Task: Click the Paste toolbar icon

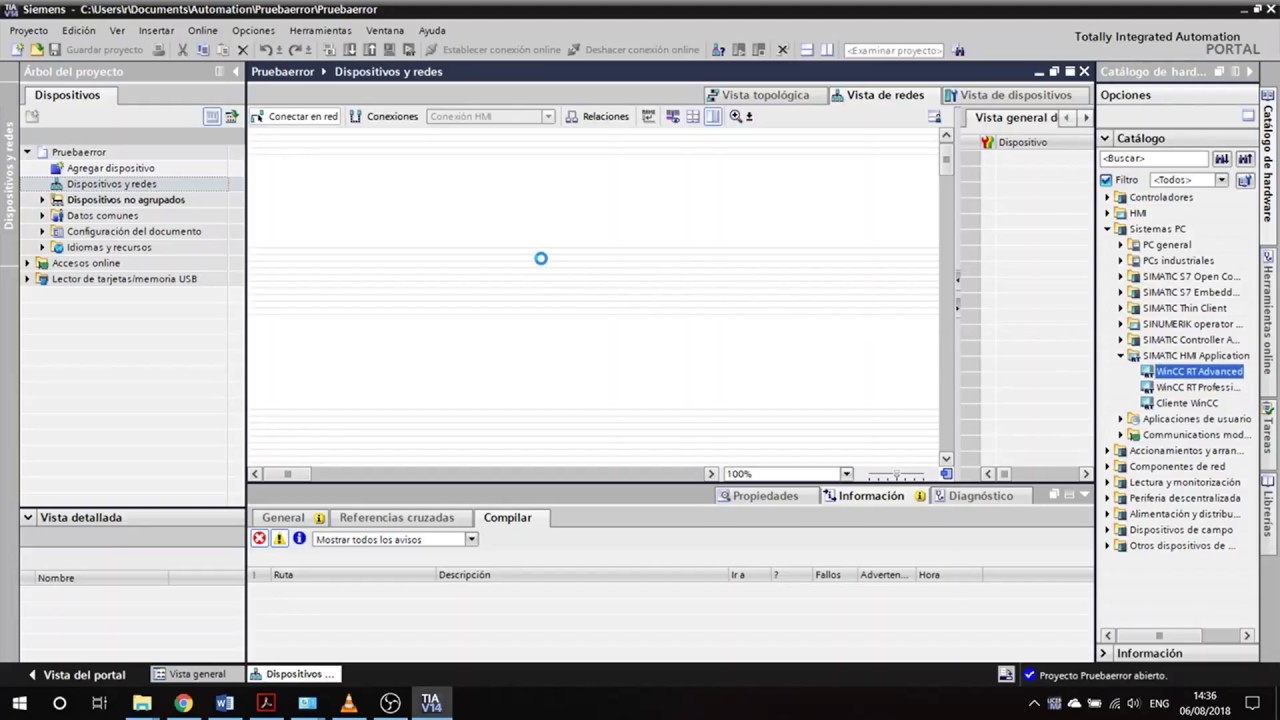Action: coord(222,50)
